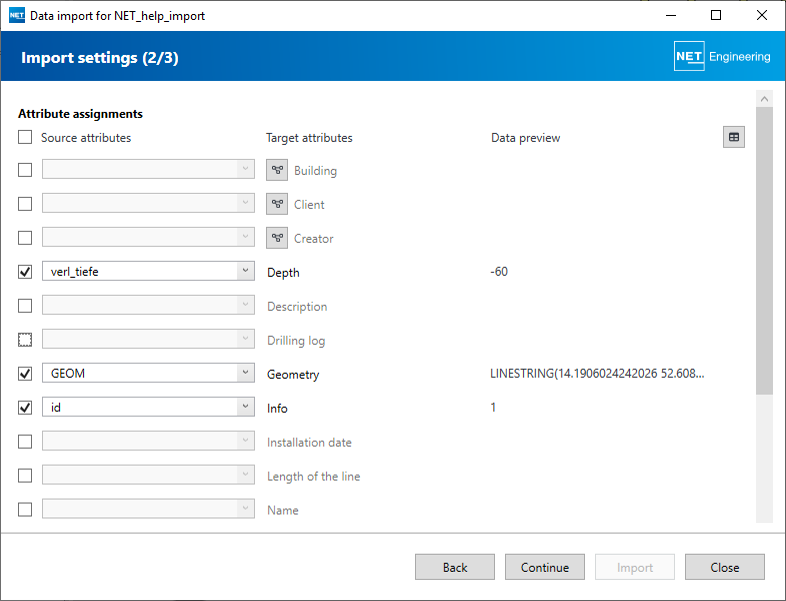
Task: Click the Import settings (2/3) title
Action: pyautogui.click(x=100, y=58)
